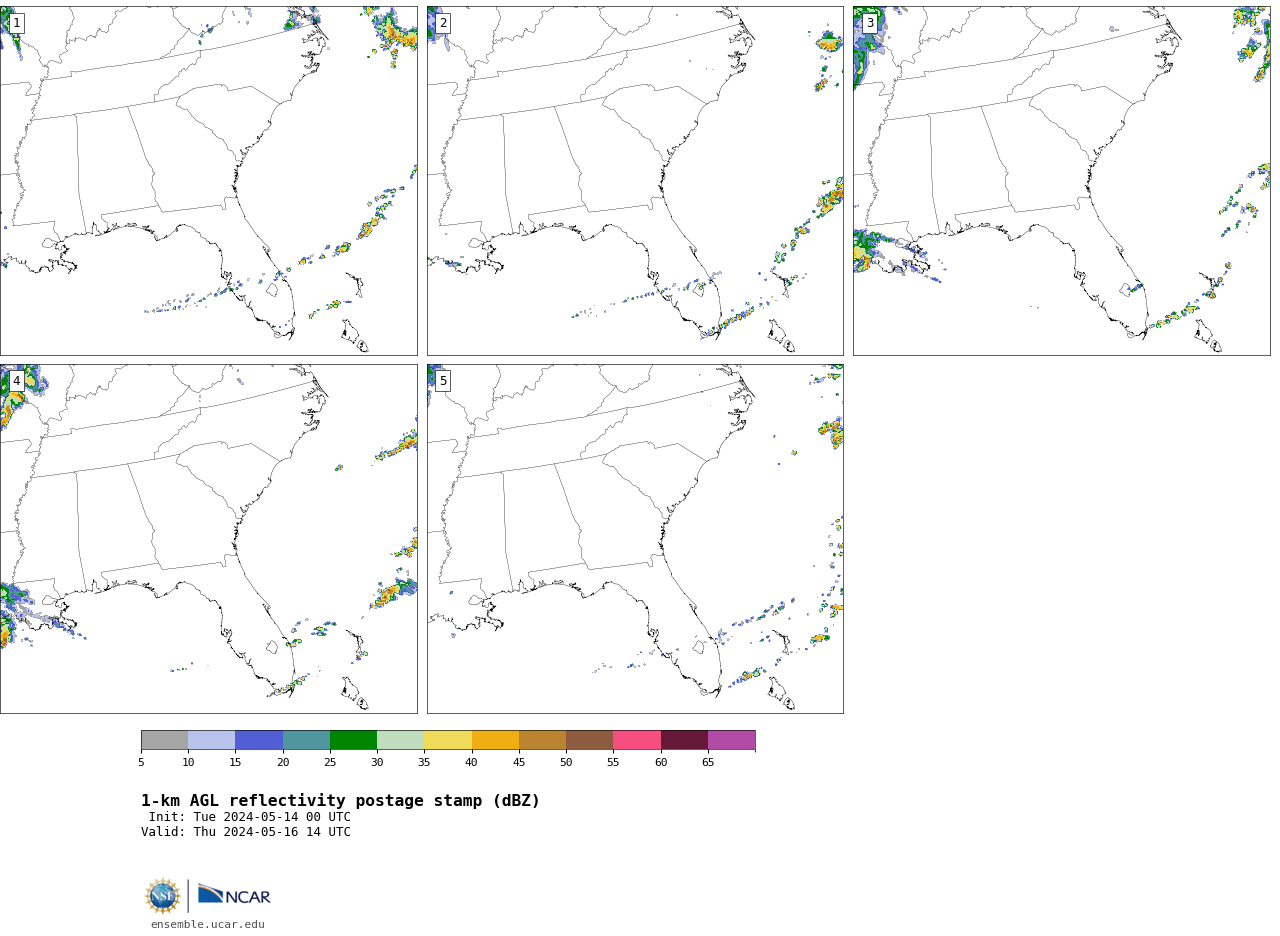Click the blue 15-20 dBZ swatch
Image resolution: width=1280 pixels, height=936 pixels.
259,740
